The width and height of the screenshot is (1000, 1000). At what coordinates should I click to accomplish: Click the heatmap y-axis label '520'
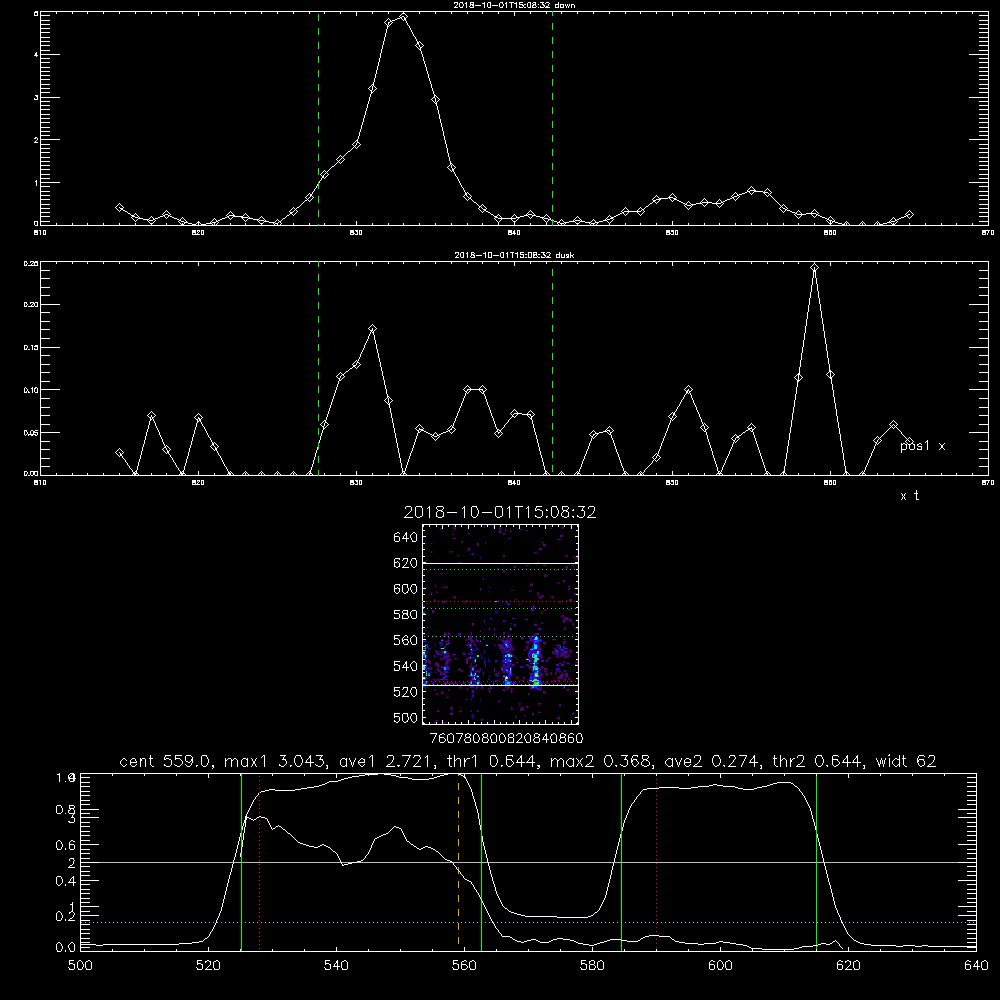click(406, 692)
